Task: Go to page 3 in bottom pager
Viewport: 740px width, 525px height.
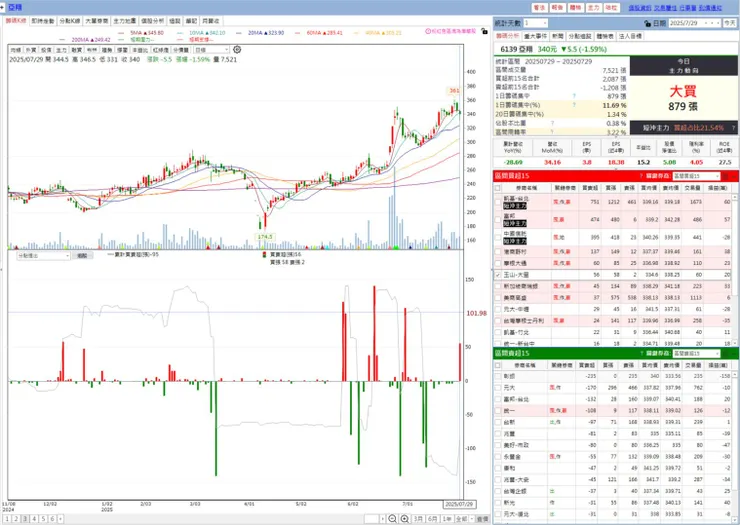Action: tap(25, 519)
